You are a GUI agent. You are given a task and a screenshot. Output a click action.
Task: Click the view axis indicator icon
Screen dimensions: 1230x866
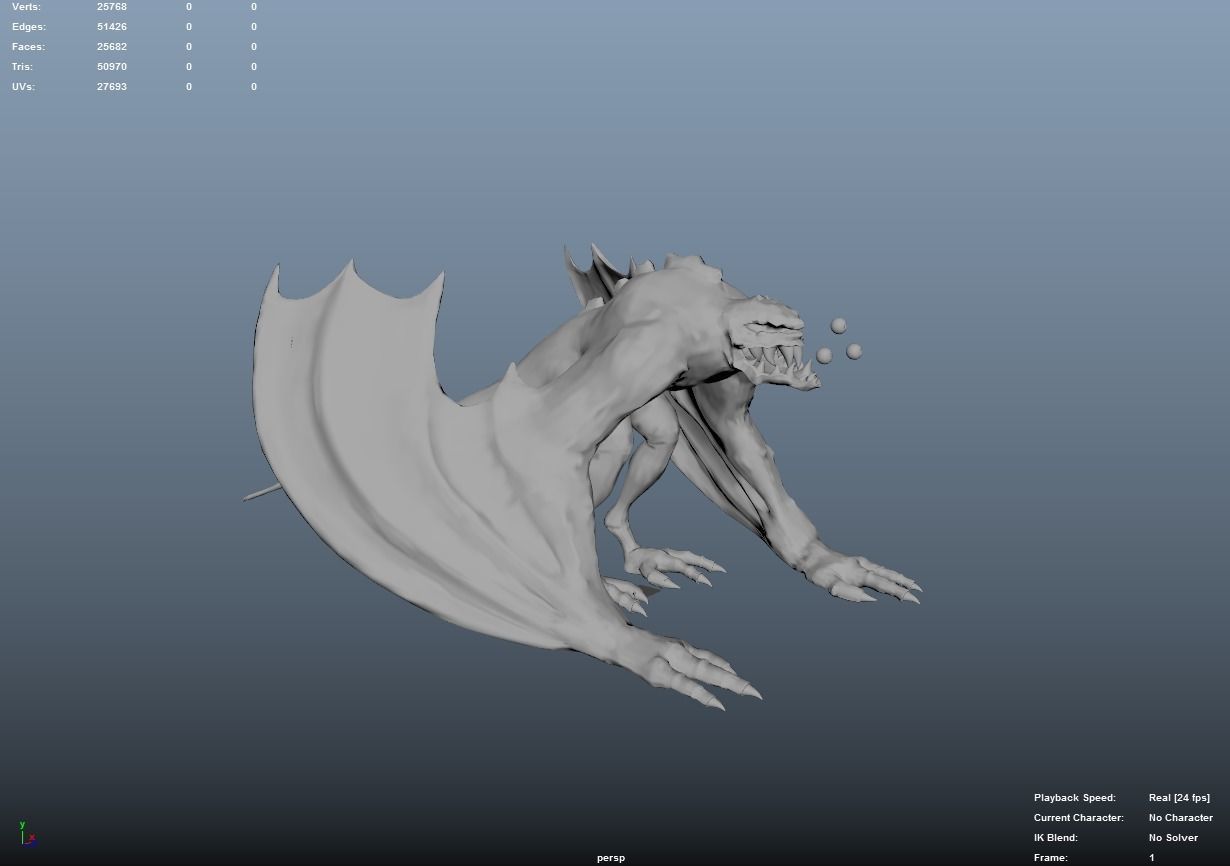[27, 833]
